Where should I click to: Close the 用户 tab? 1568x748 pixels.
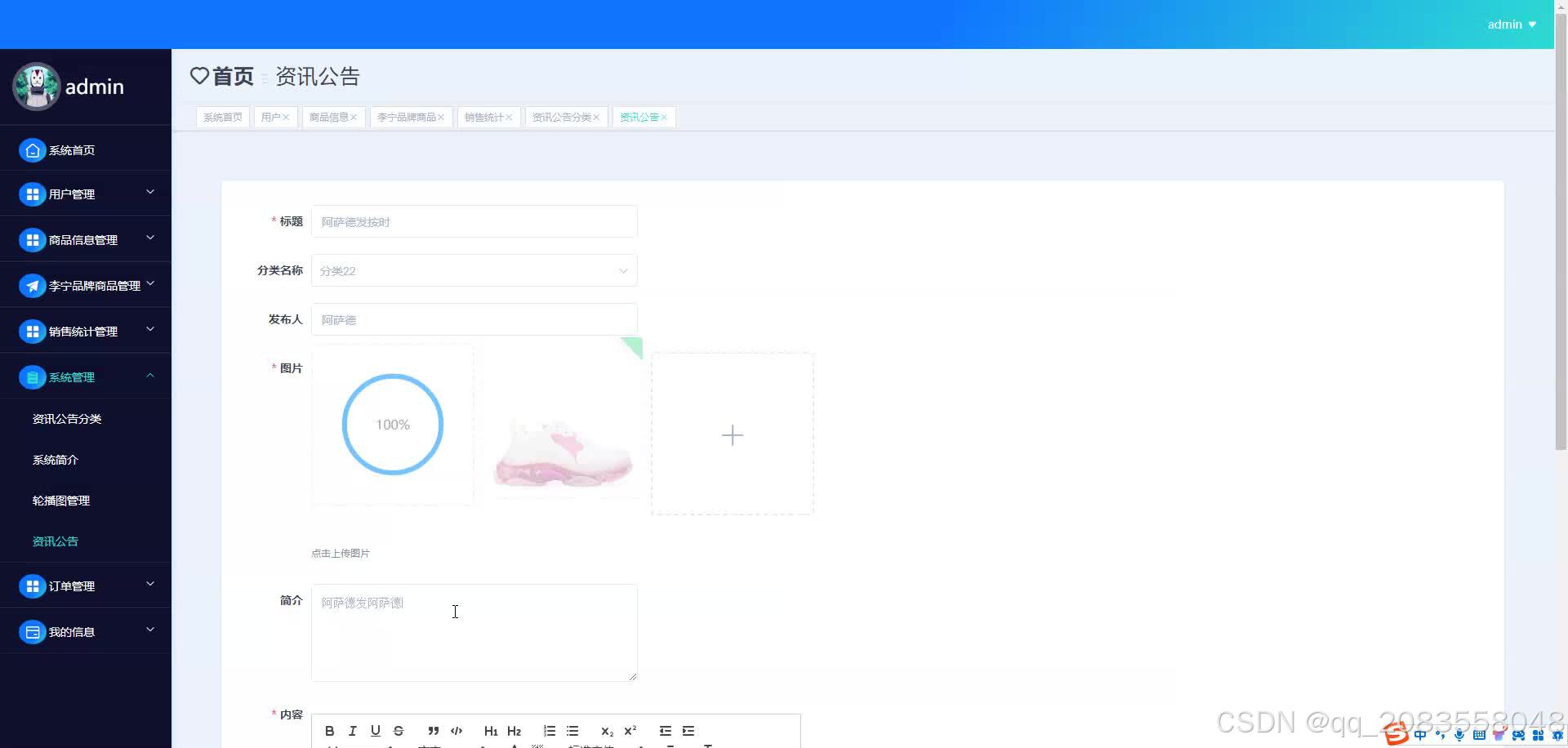point(286,118)
